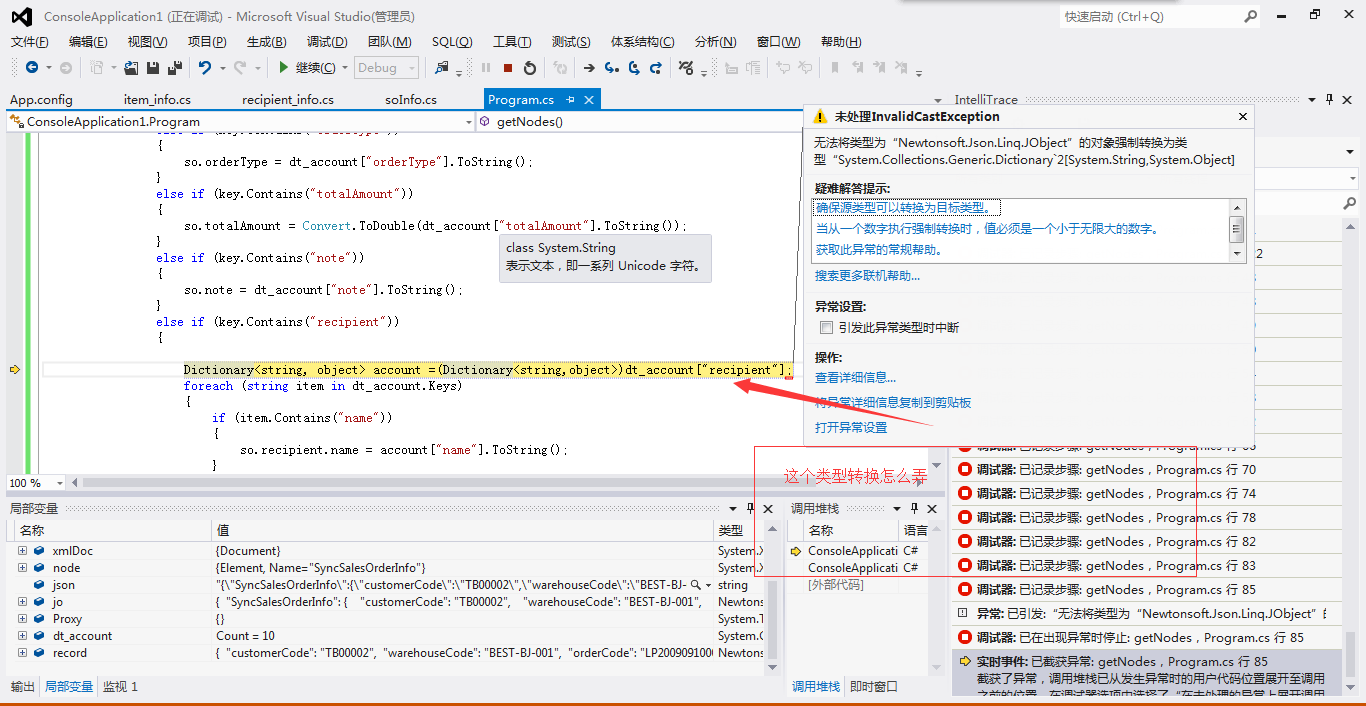This screenshot has height=706, width=1366.
Task: Click the Visual Studio logo icon
Action: (x=21, y=16)
